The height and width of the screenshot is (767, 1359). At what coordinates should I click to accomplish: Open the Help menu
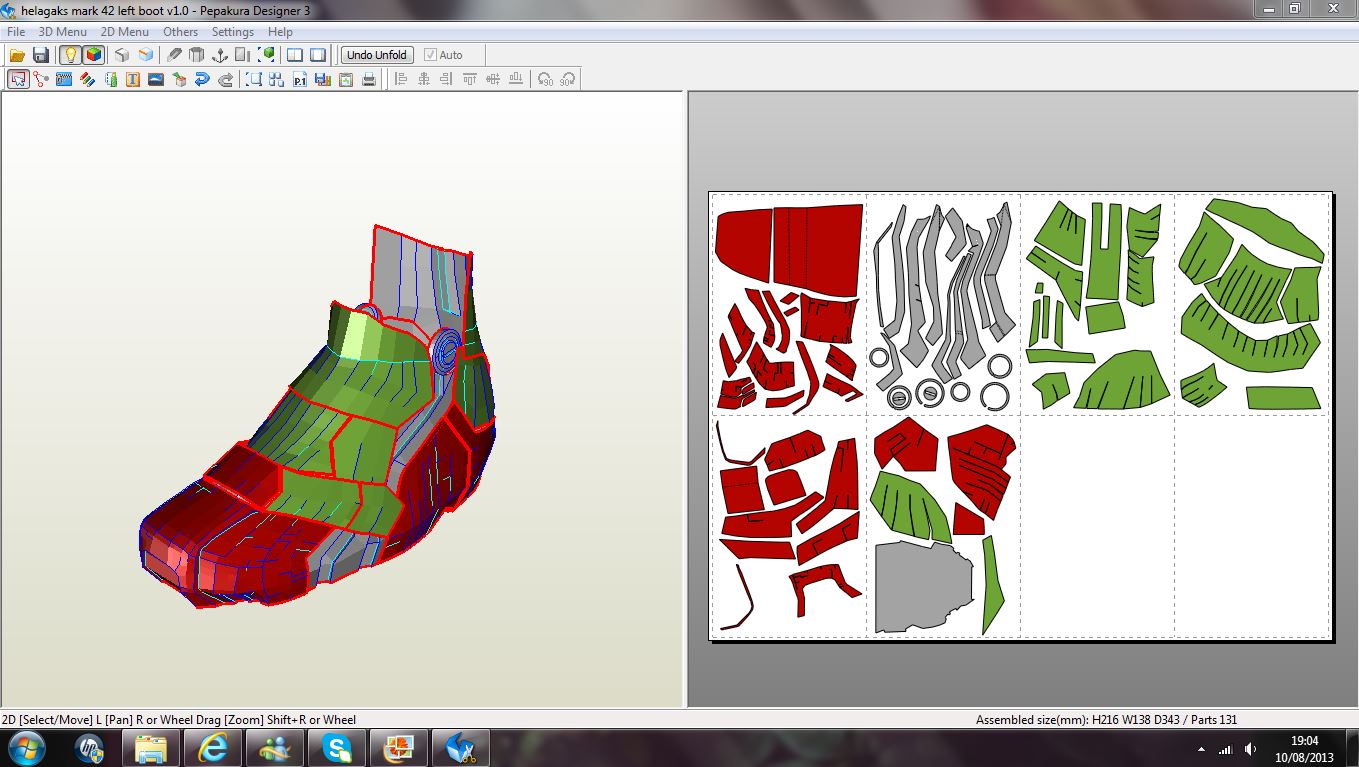click(x=280, y=32)
